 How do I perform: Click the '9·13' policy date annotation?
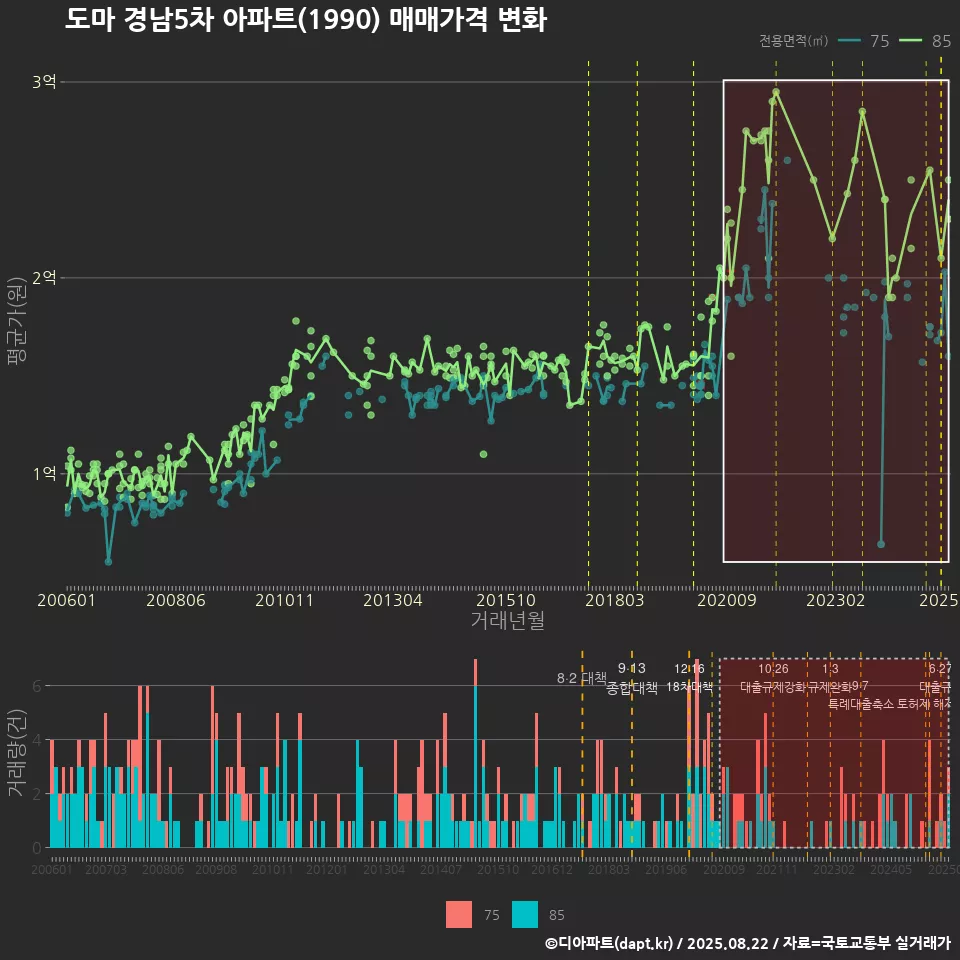coord(631,668)
